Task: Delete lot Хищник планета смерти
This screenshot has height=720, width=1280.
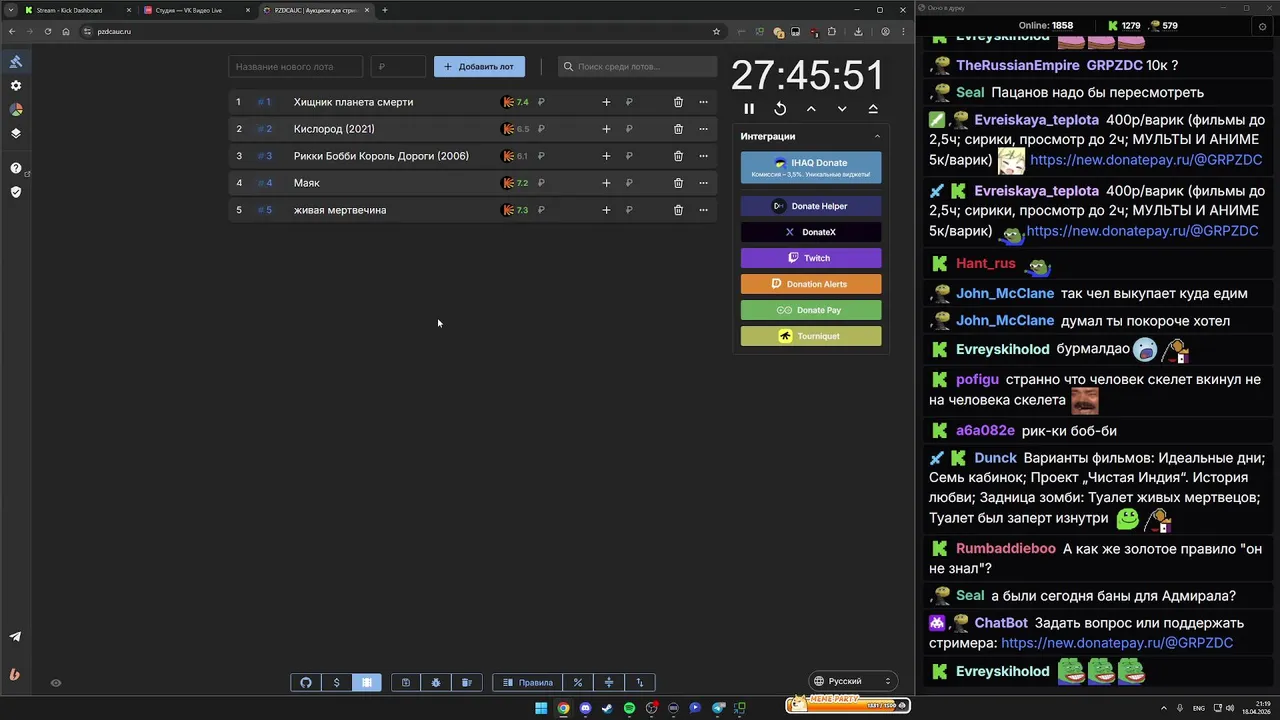Action: coord(678,102)
